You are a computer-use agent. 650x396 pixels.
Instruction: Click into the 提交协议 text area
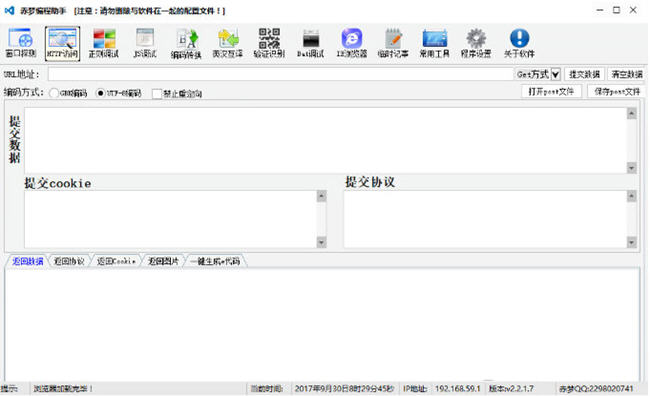[x=485, y=219]
